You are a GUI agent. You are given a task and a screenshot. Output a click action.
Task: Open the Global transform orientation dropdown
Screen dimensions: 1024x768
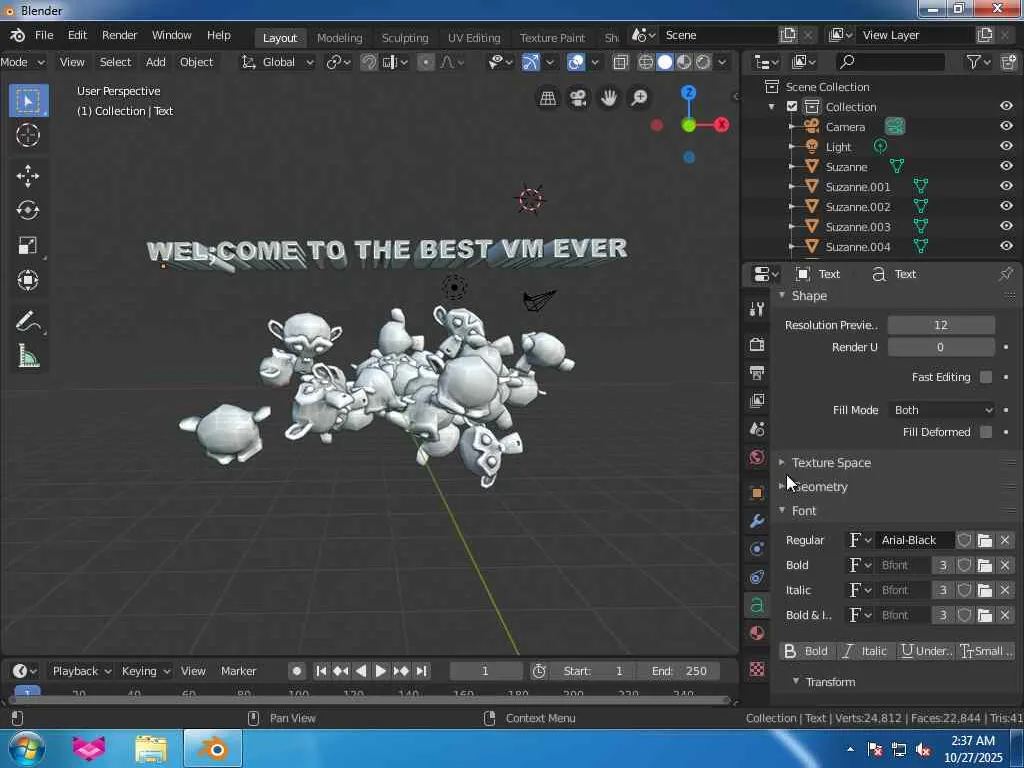(278, 62)
